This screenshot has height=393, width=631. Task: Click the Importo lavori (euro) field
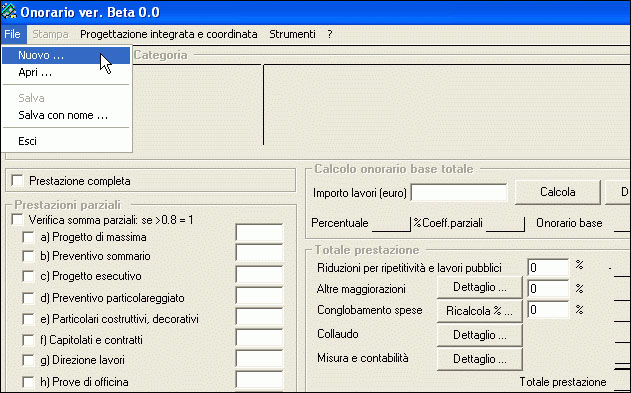click(x=459, y=193)
